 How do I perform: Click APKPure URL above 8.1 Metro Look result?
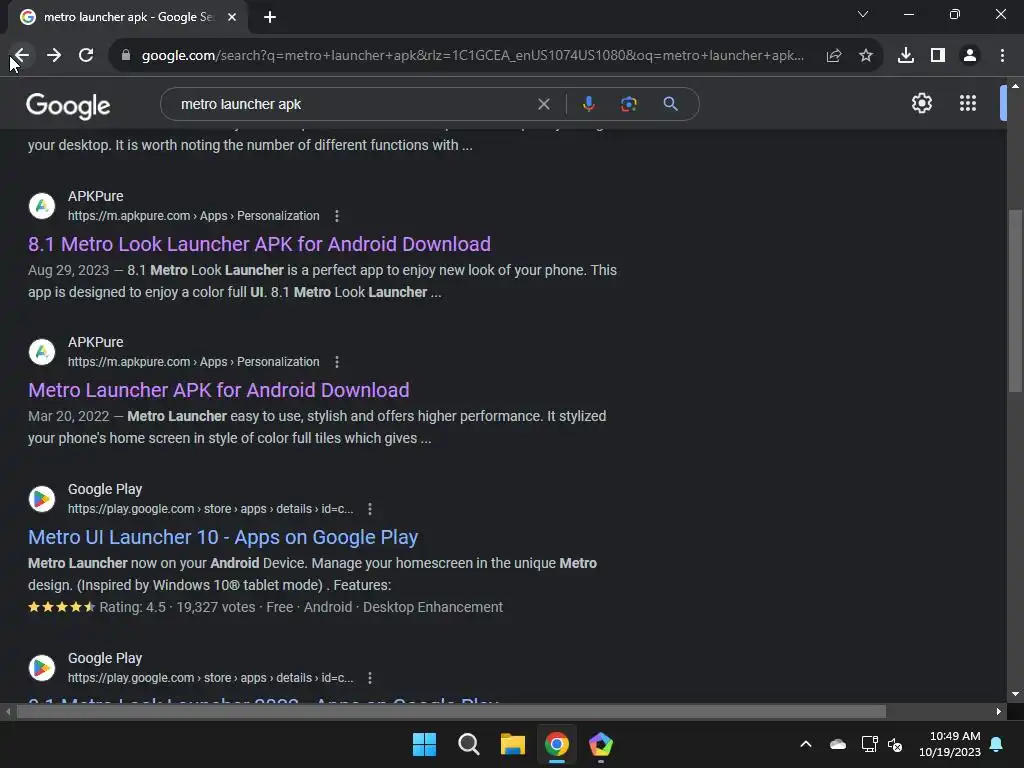point(194,216)
